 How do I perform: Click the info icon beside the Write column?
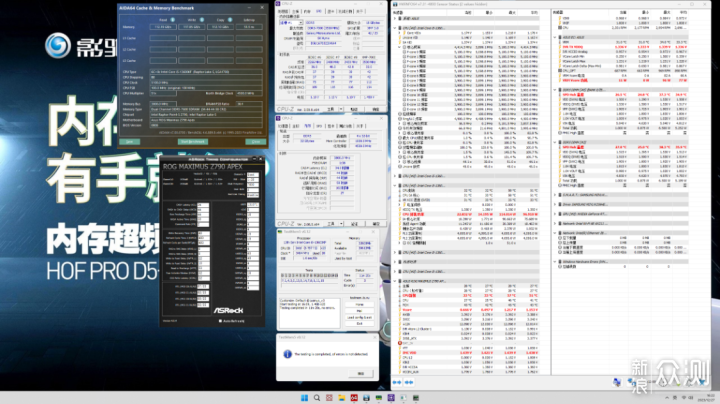pos(202,20)
